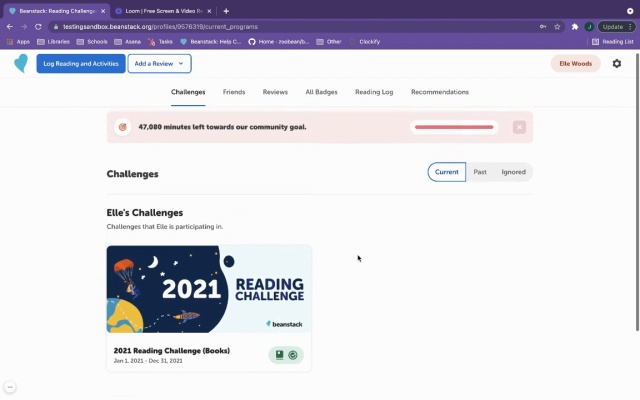Click the green circular badge icon

(x=293, y=355)
